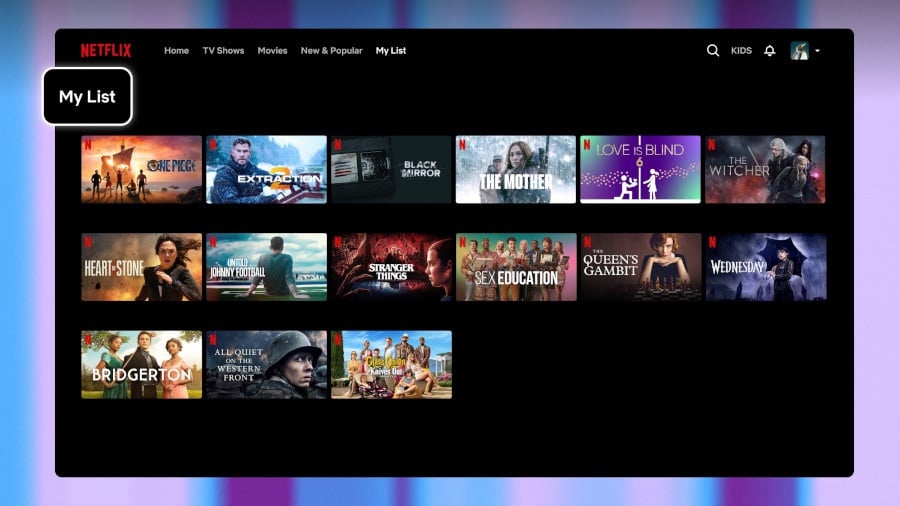
Task: Click the Netflix logo
Action: [x=106, y=50]
